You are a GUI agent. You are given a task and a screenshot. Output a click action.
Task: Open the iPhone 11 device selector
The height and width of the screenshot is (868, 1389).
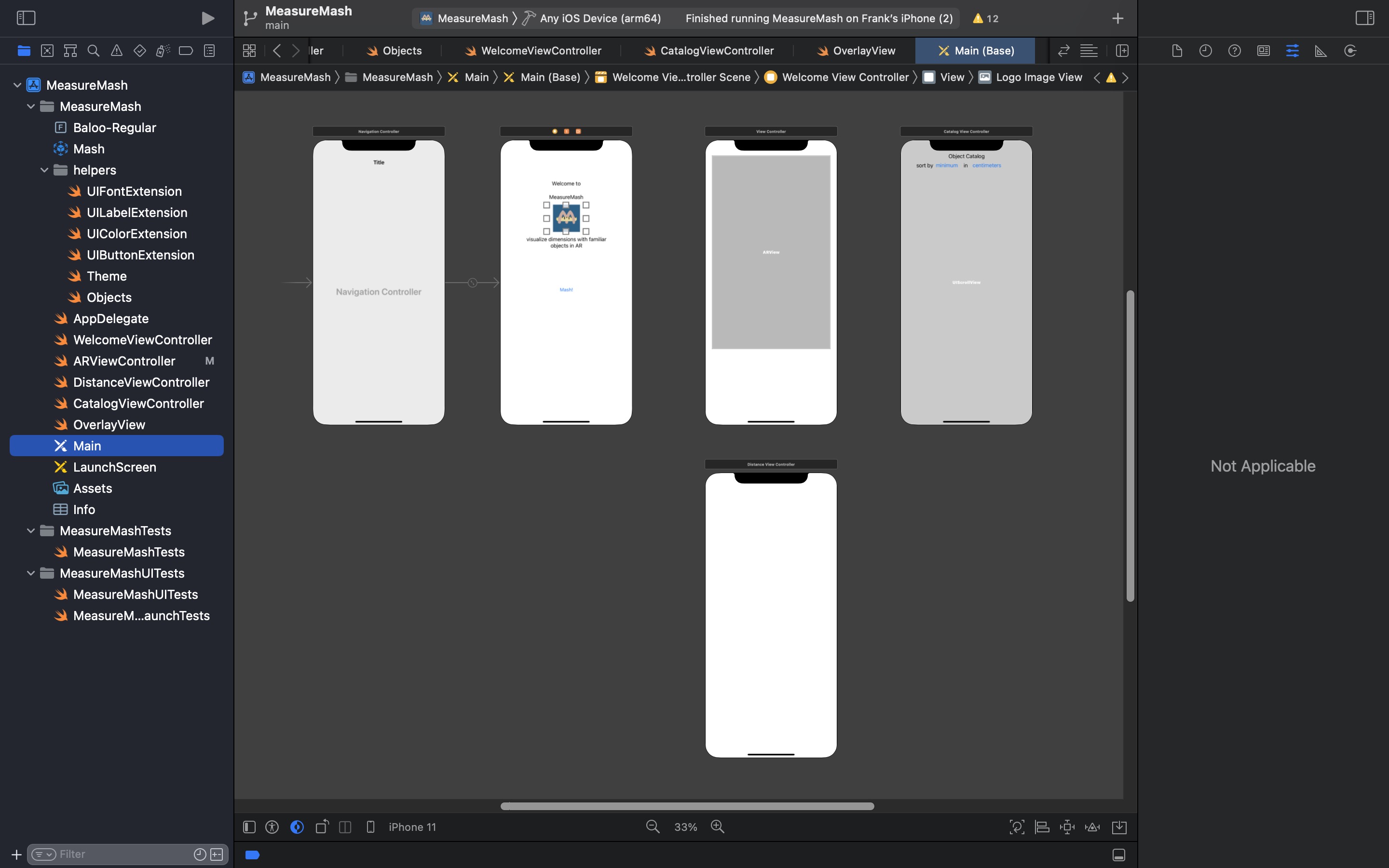coord(411,827)
